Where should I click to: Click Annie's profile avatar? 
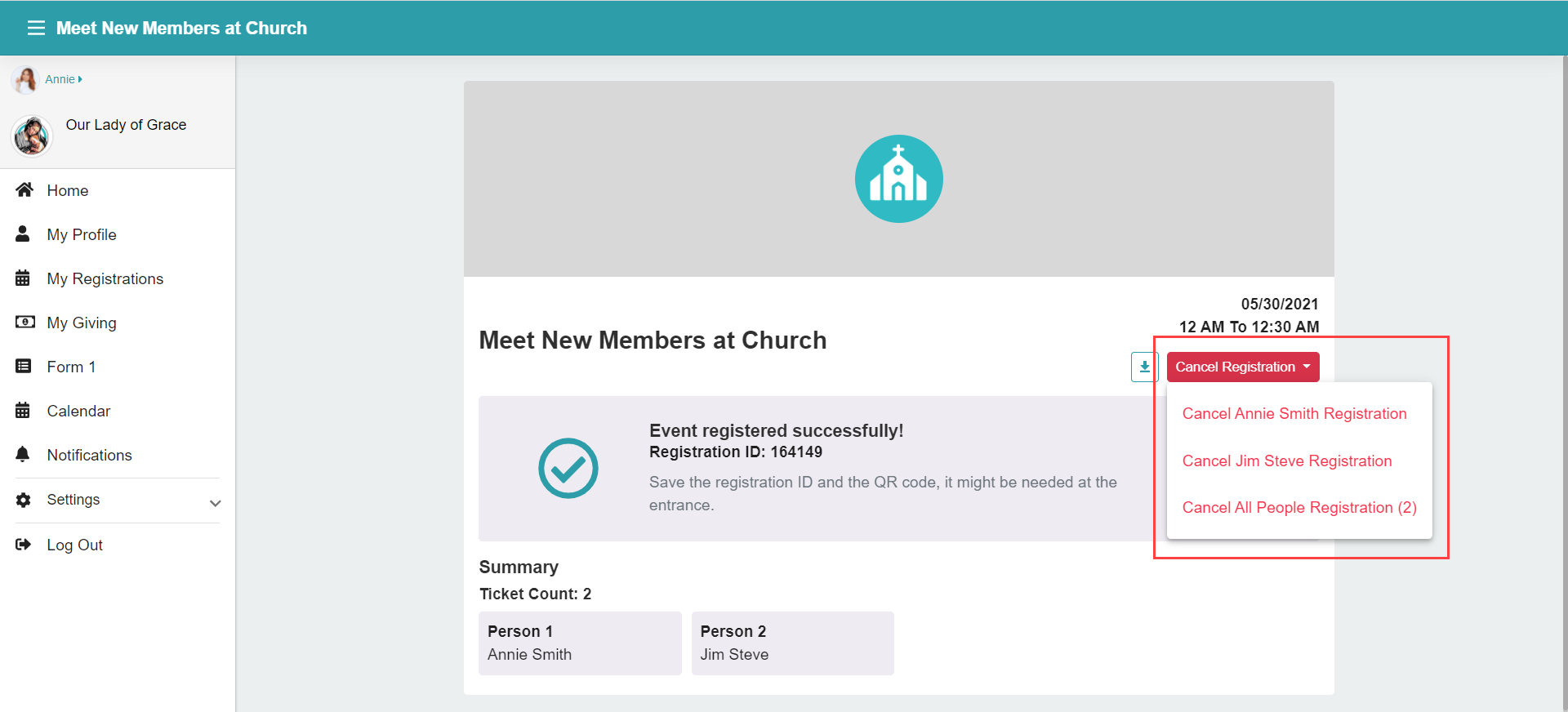tap(25, 79)
